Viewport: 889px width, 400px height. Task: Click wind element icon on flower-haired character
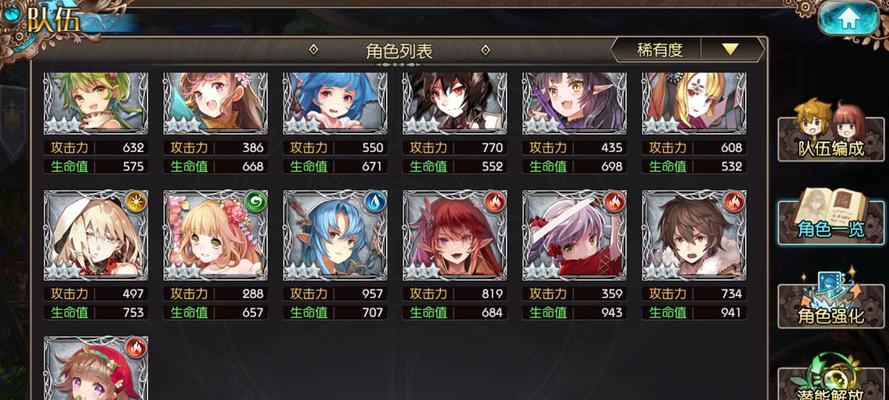coord(256,202)
